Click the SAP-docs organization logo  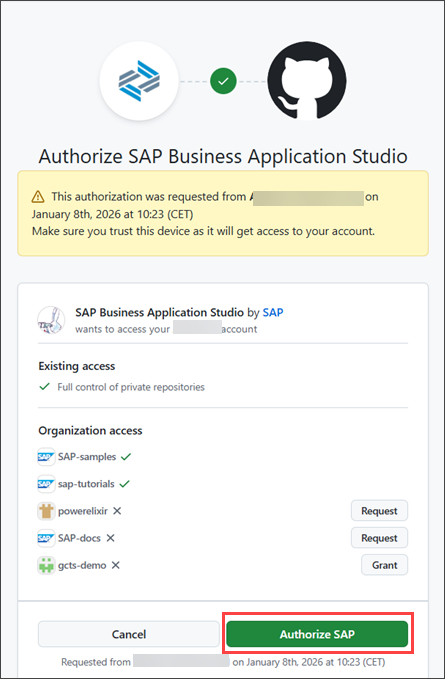(46, 538)
